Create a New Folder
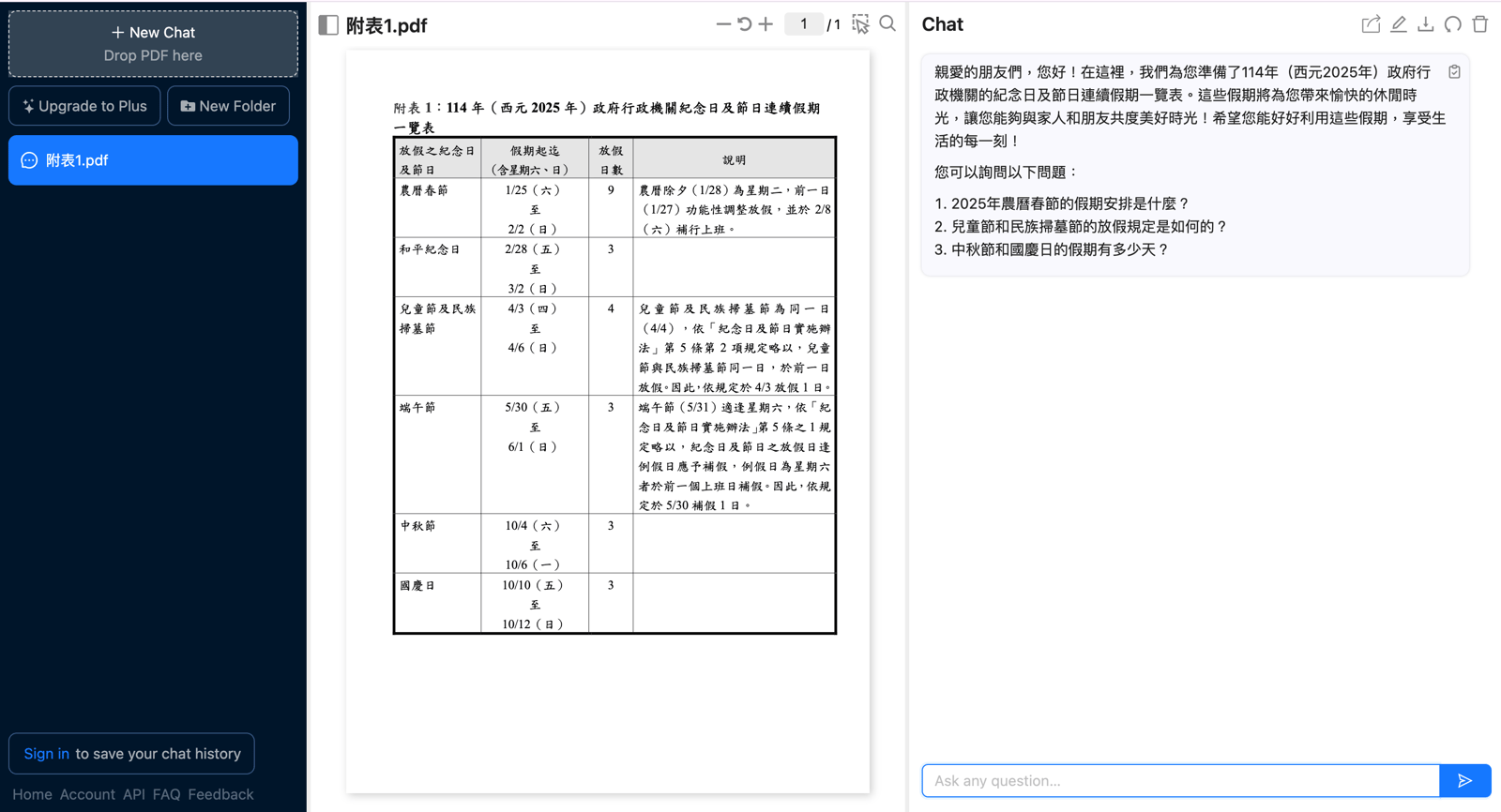 click(228, 106)
